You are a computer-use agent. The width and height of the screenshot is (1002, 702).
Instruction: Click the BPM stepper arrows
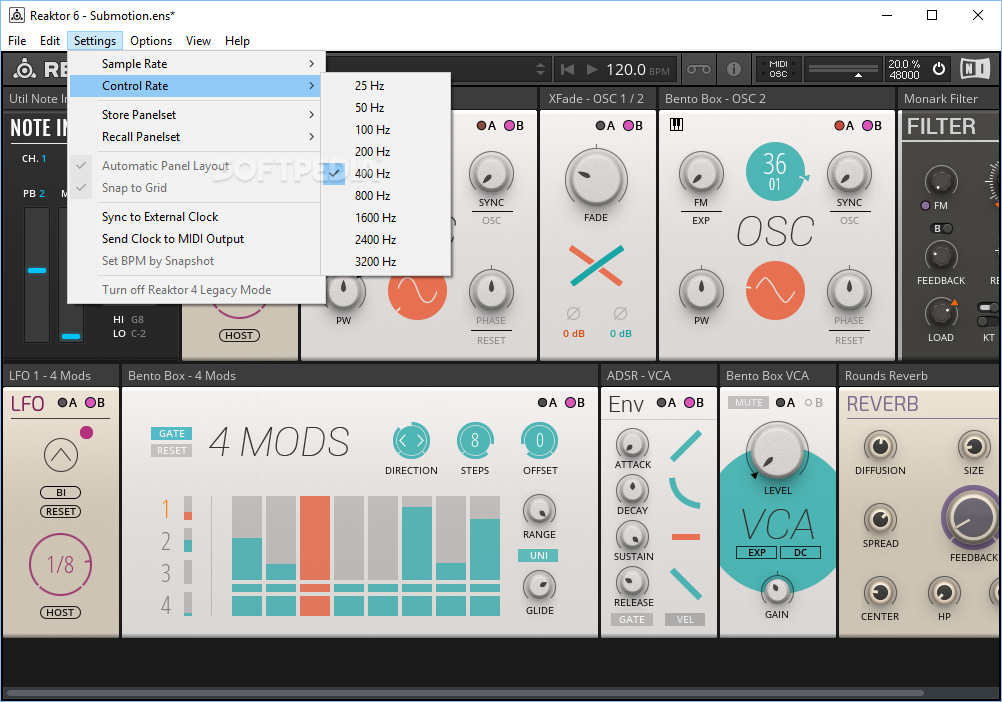(541, 69)
